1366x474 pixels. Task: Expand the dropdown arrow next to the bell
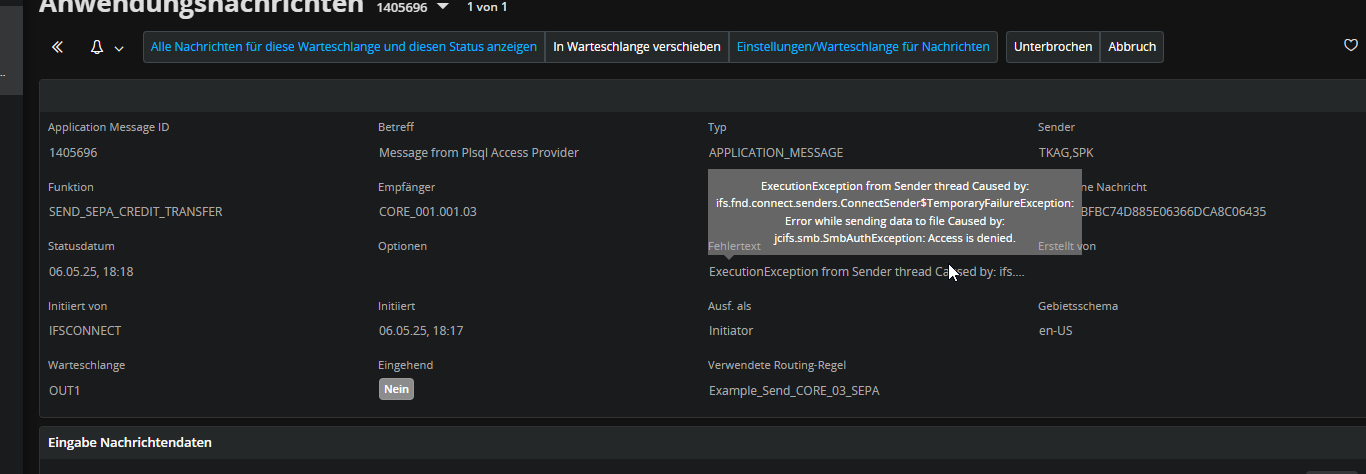point(119,48)
